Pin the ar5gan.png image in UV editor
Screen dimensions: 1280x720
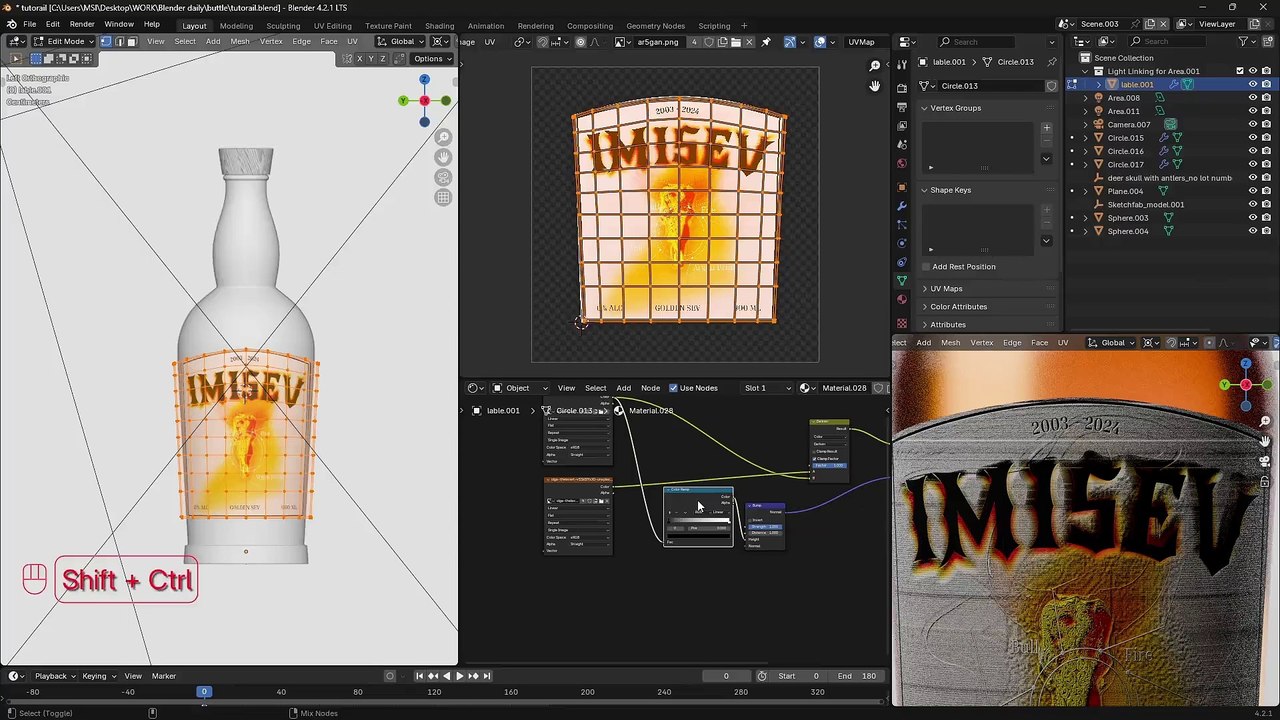pos(766,42)
